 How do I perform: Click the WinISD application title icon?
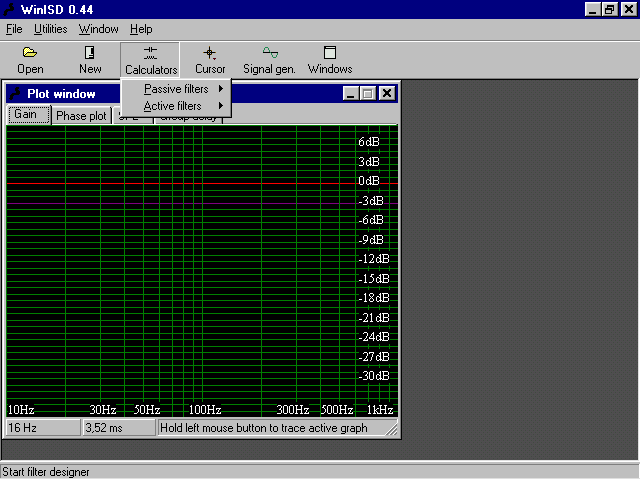(x=9, y=9)
